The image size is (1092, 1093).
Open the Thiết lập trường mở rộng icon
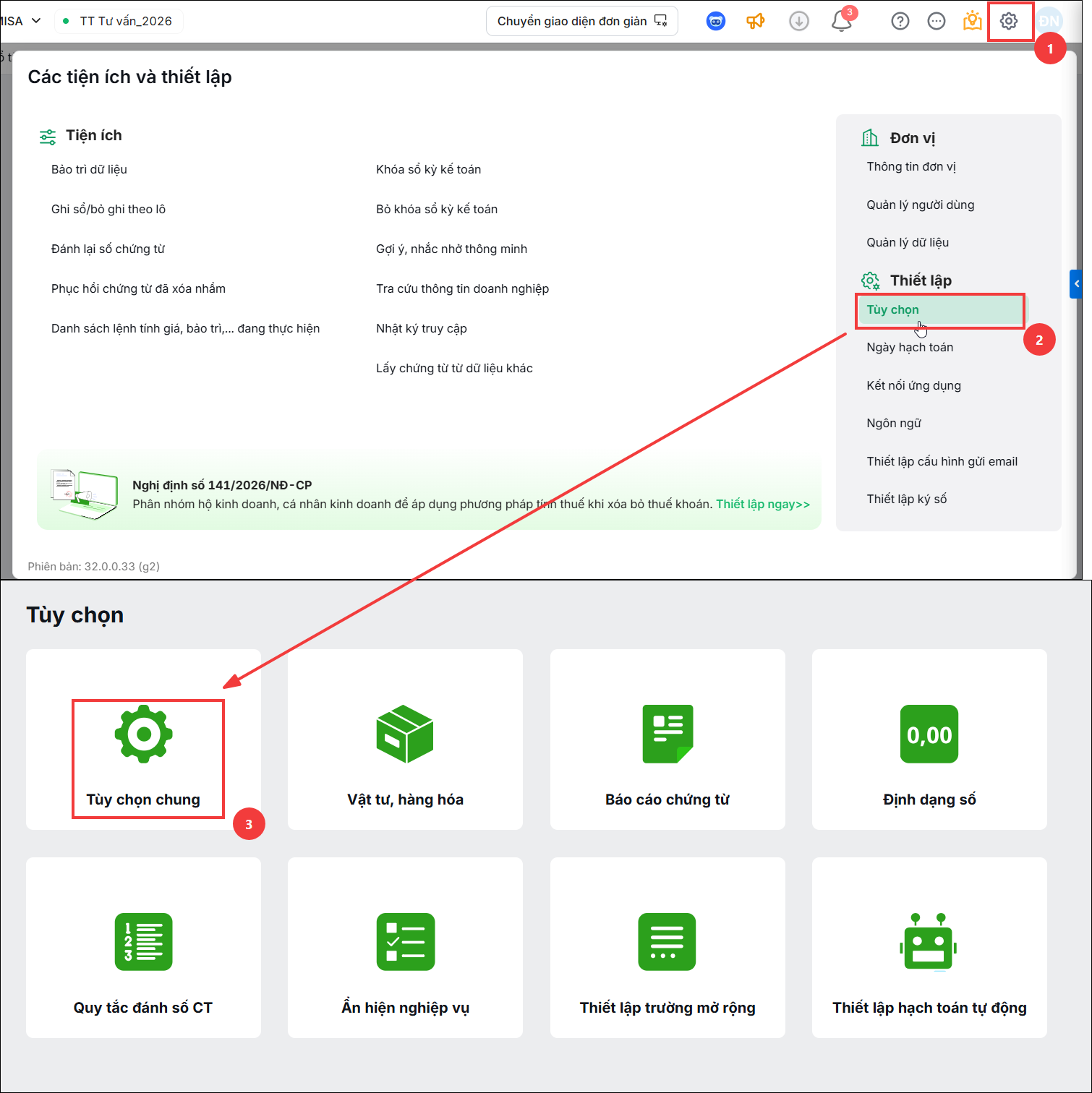667,942
